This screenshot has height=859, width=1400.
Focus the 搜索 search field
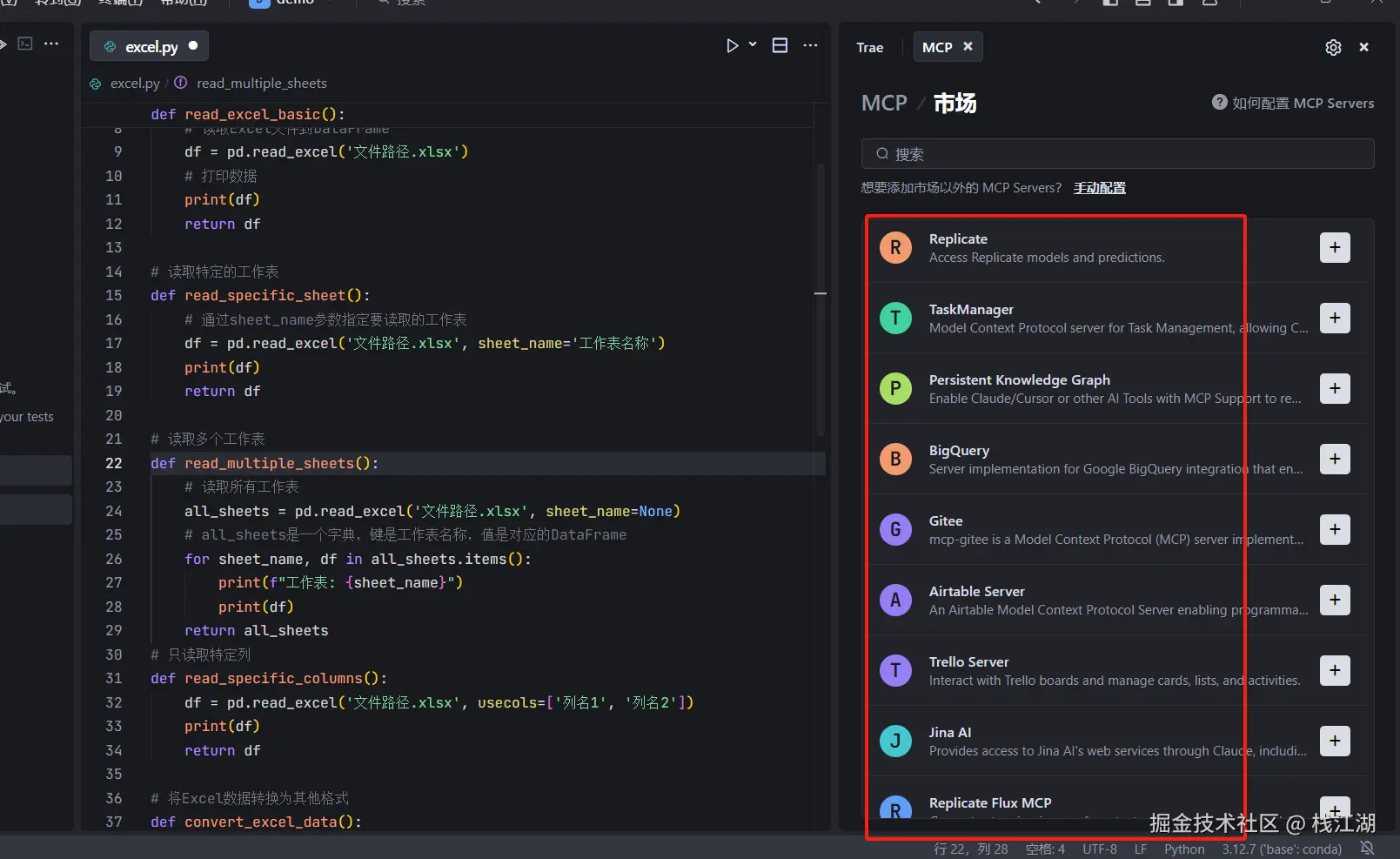(x=1117, y=154)
